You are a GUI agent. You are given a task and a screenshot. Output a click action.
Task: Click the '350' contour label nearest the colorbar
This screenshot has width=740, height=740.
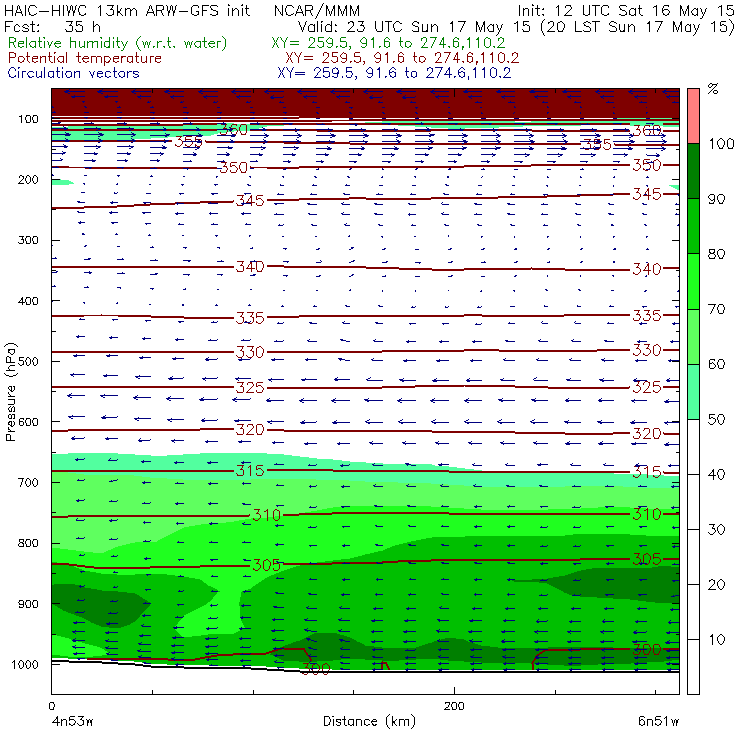[647, 165]
